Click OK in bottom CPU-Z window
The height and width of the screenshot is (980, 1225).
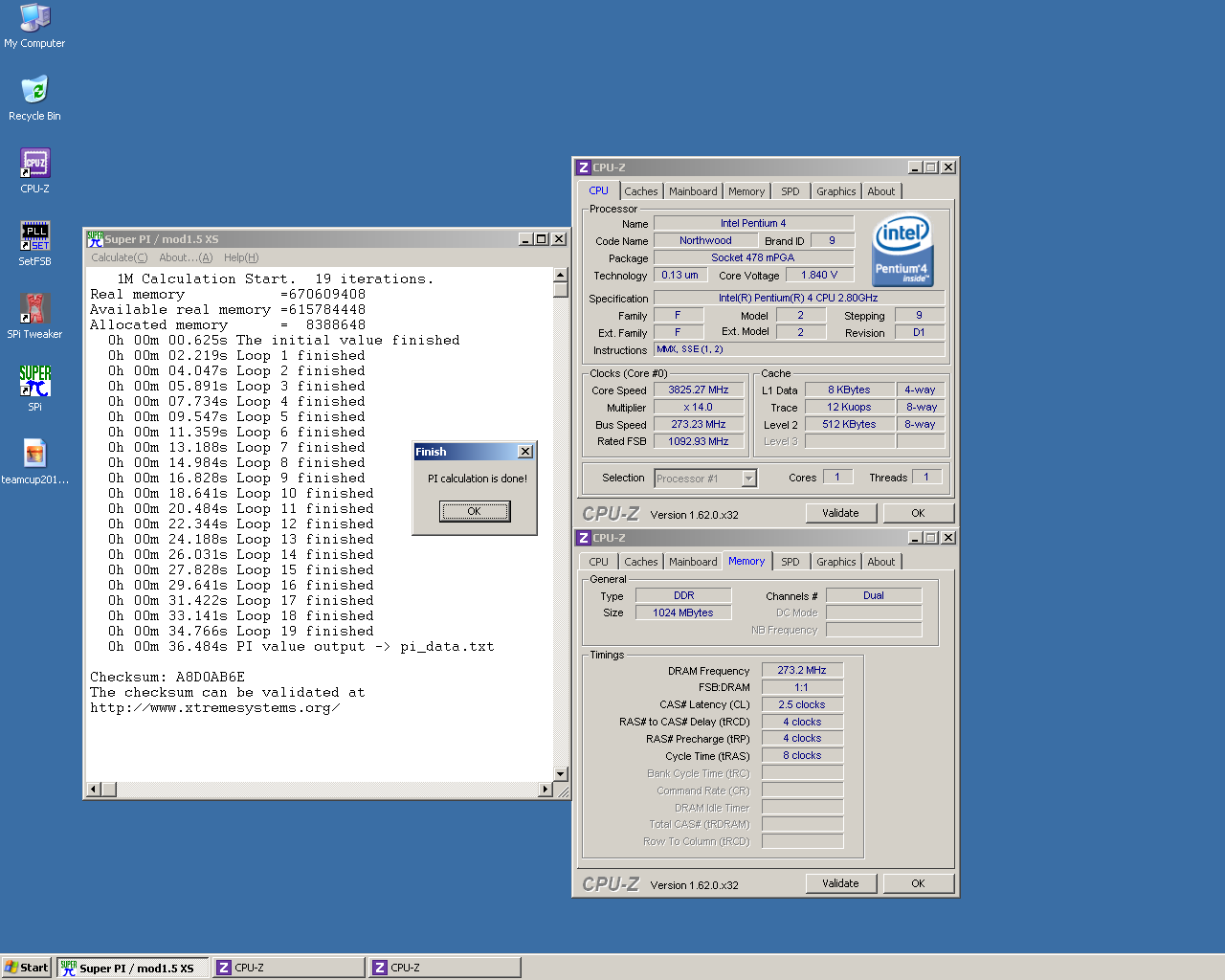point(918,883)
